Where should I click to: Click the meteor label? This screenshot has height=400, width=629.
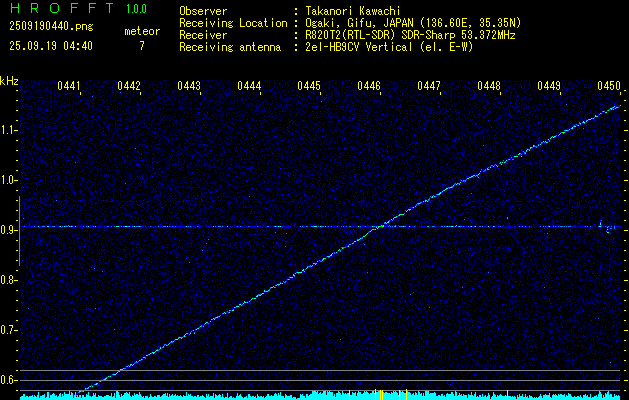pyautogui.click(x=142, y=31)
